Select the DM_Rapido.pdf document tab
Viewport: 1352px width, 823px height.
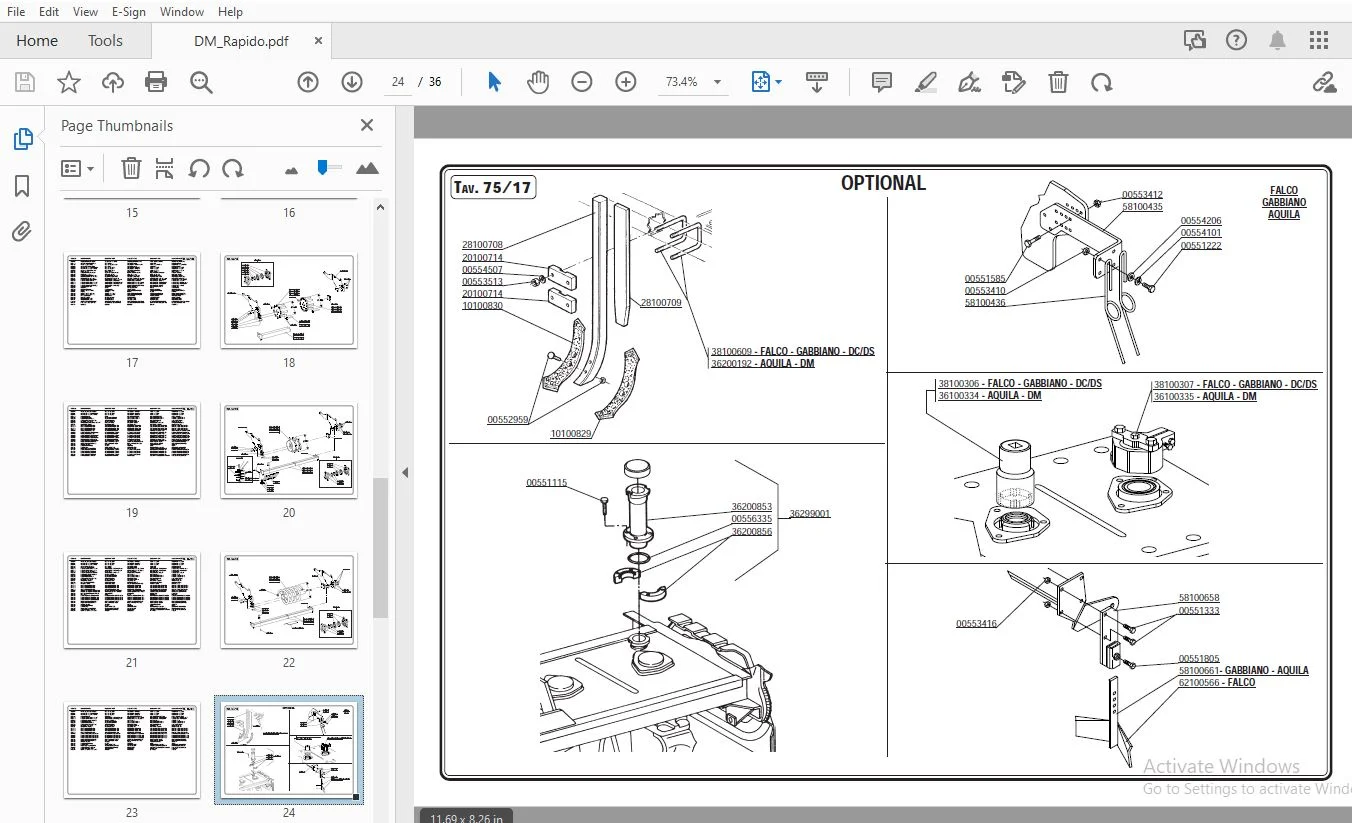pyautogui.click(x=241, y=41)
